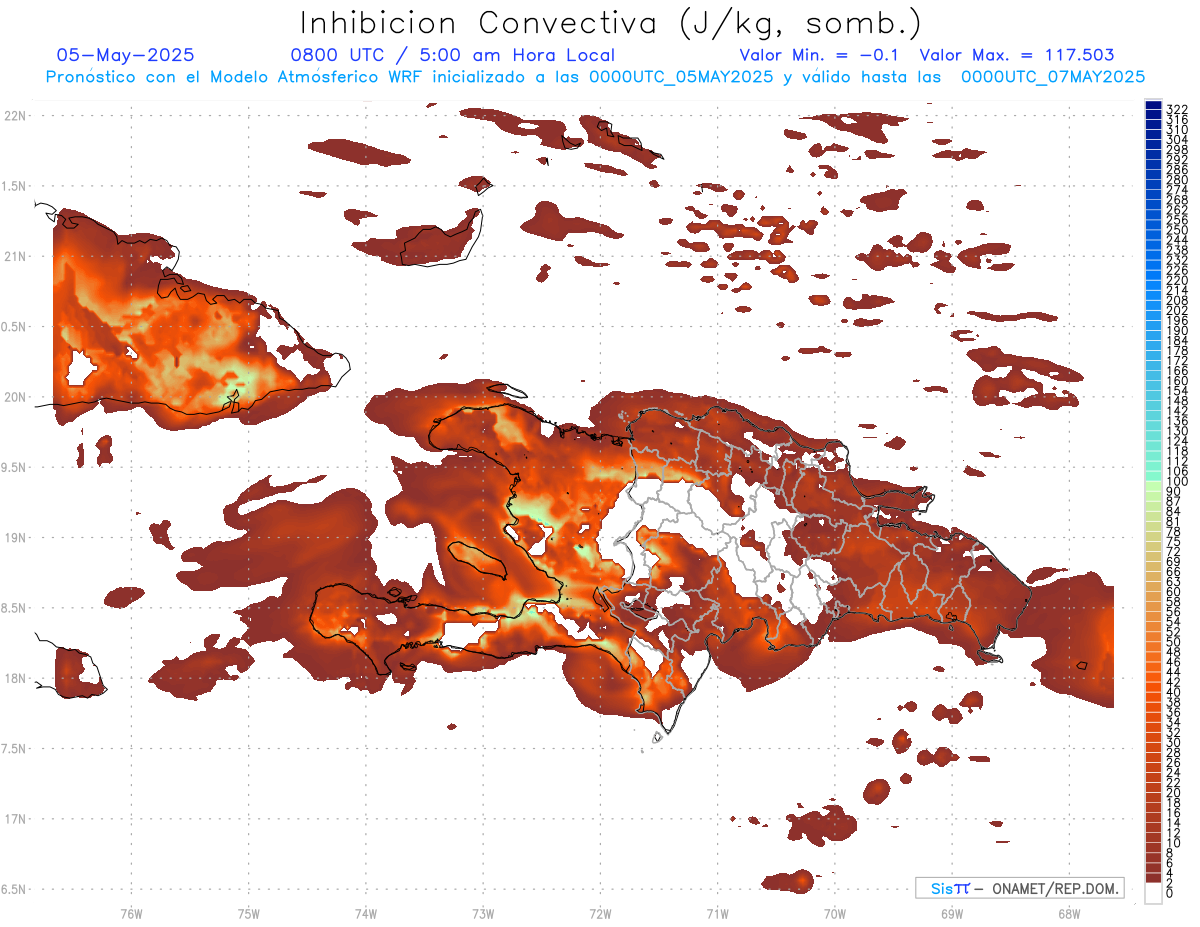
Task: Click the '17N' latitude label
Action: (x=14, y=819)
